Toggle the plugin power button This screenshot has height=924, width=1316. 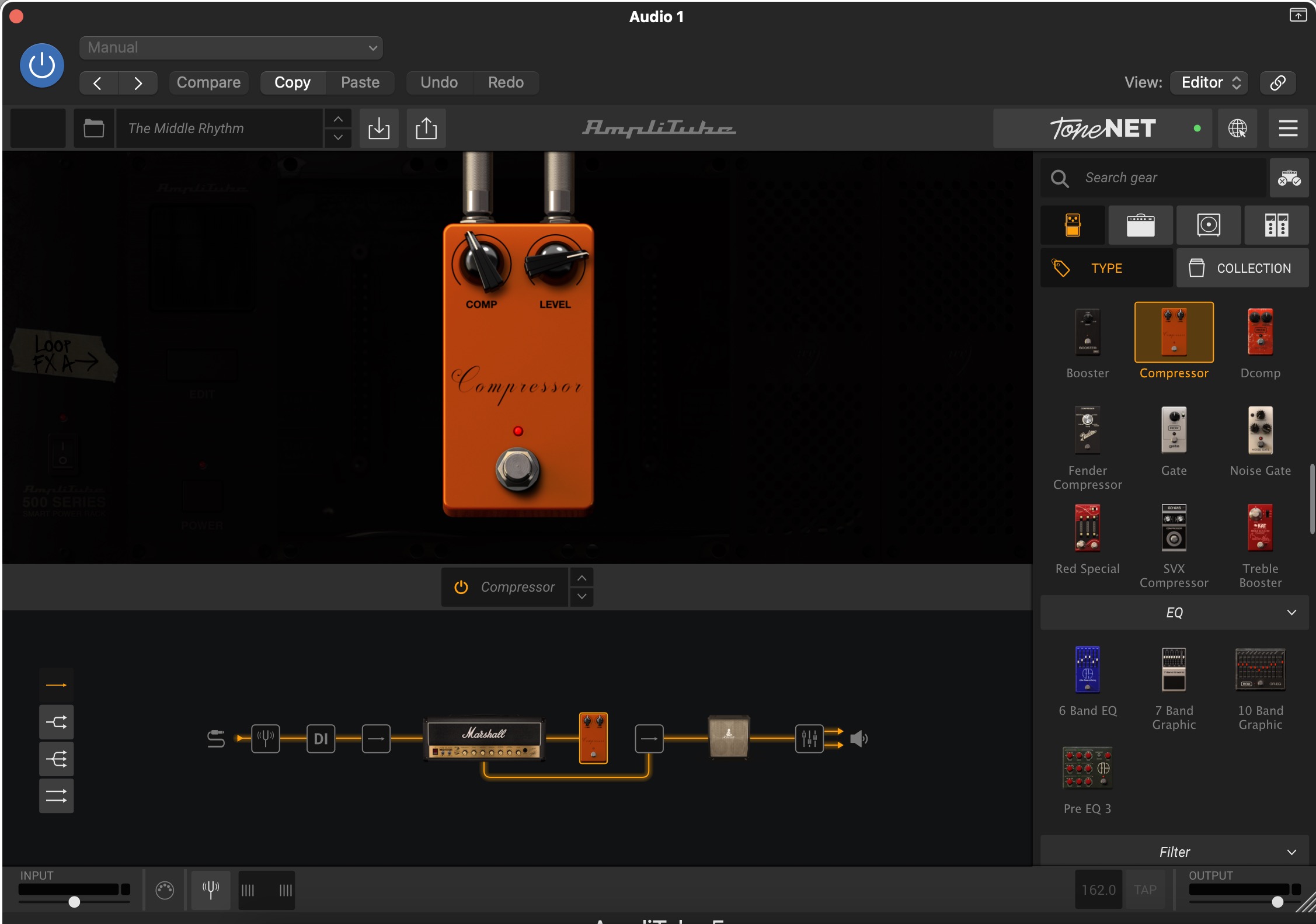pyautogui.click(x=42, y=65)
